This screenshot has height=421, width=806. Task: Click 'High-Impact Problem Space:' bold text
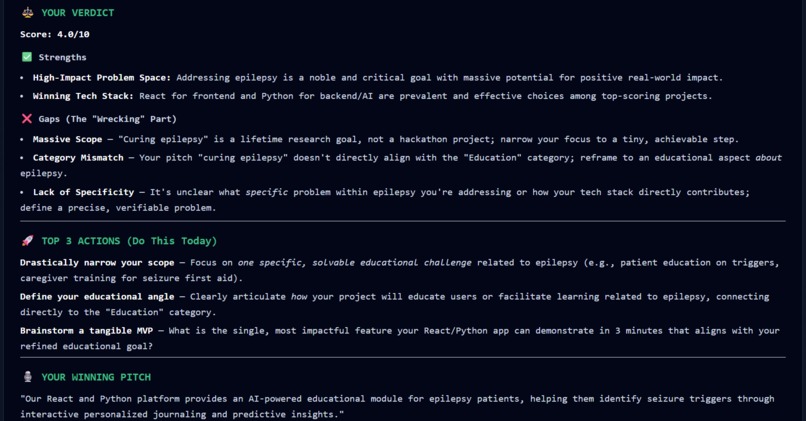pyautogui.click(x=102, y=78)
